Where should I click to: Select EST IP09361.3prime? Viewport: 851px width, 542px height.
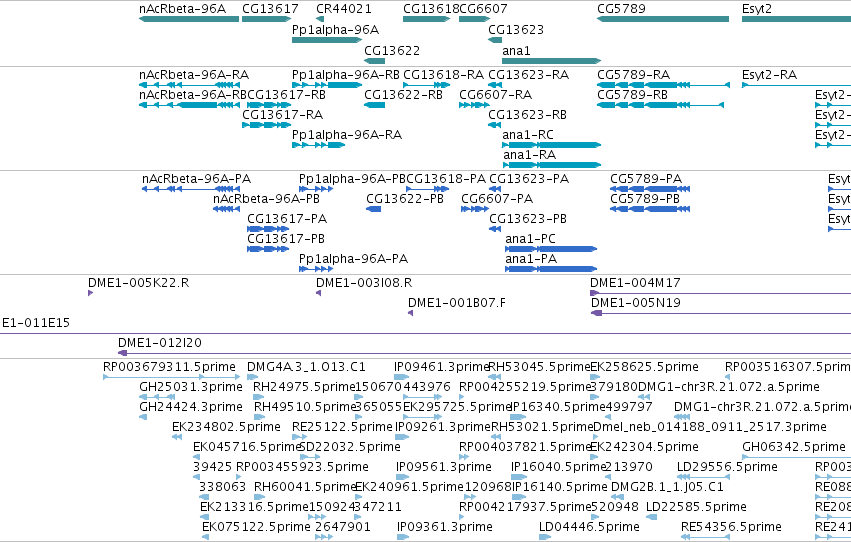click(403, 537)
